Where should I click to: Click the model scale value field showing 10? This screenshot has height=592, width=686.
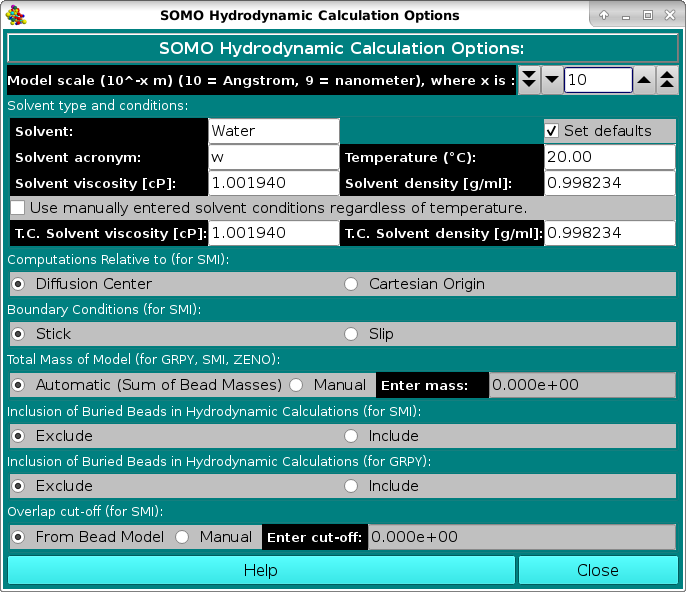[598, 80]
